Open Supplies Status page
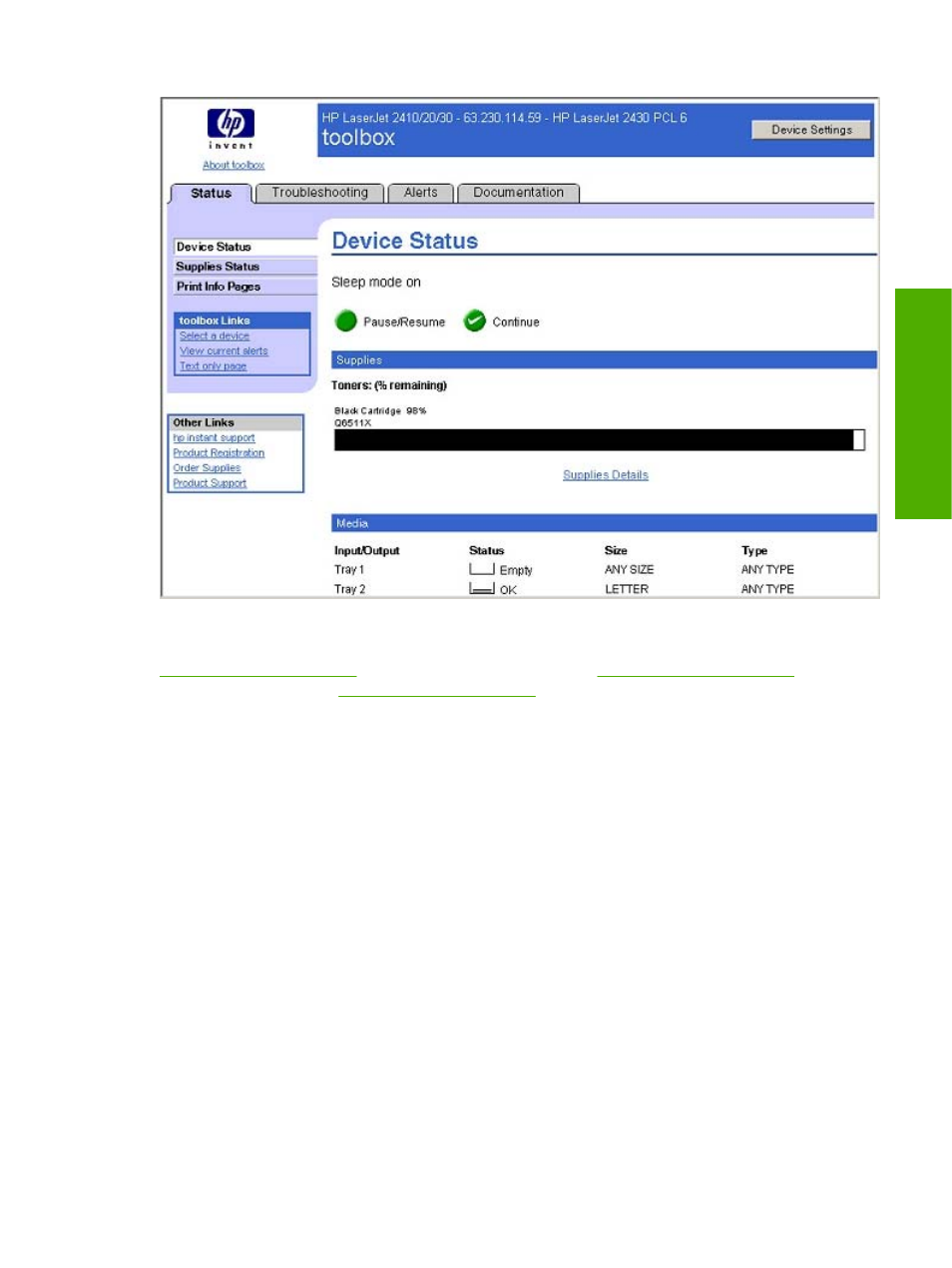This screenshot has height=1268, width=952. [244, 267]
